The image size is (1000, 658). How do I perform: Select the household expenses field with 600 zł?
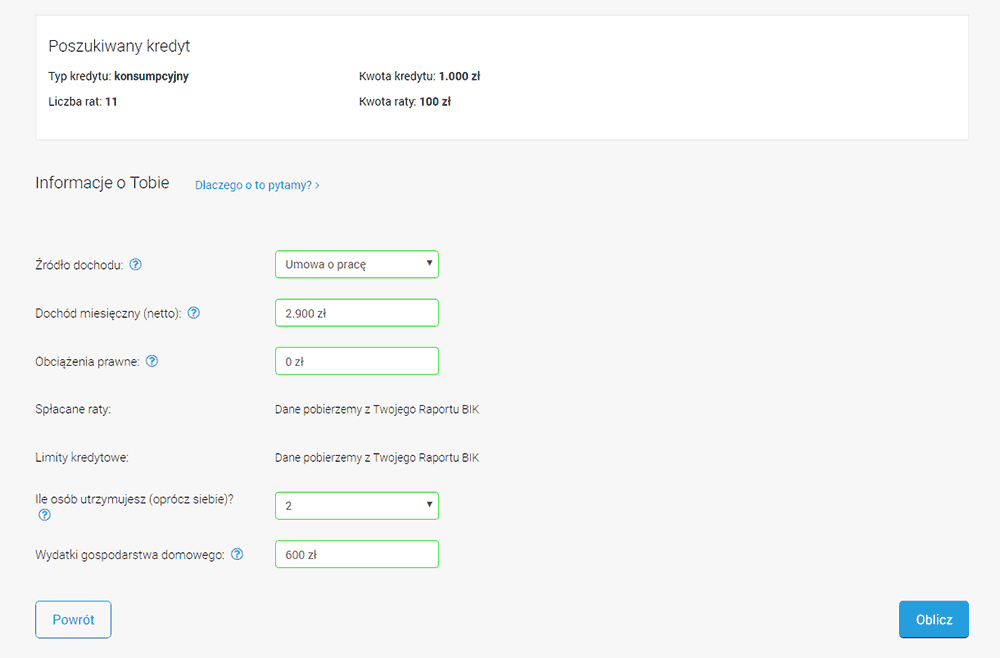(356, 554)
